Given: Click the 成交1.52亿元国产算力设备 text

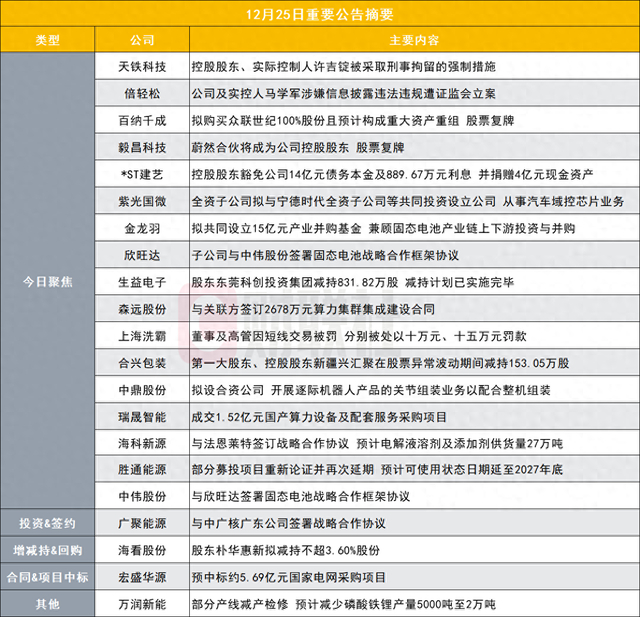Looking at the screenshot, I should pos(319,417).
